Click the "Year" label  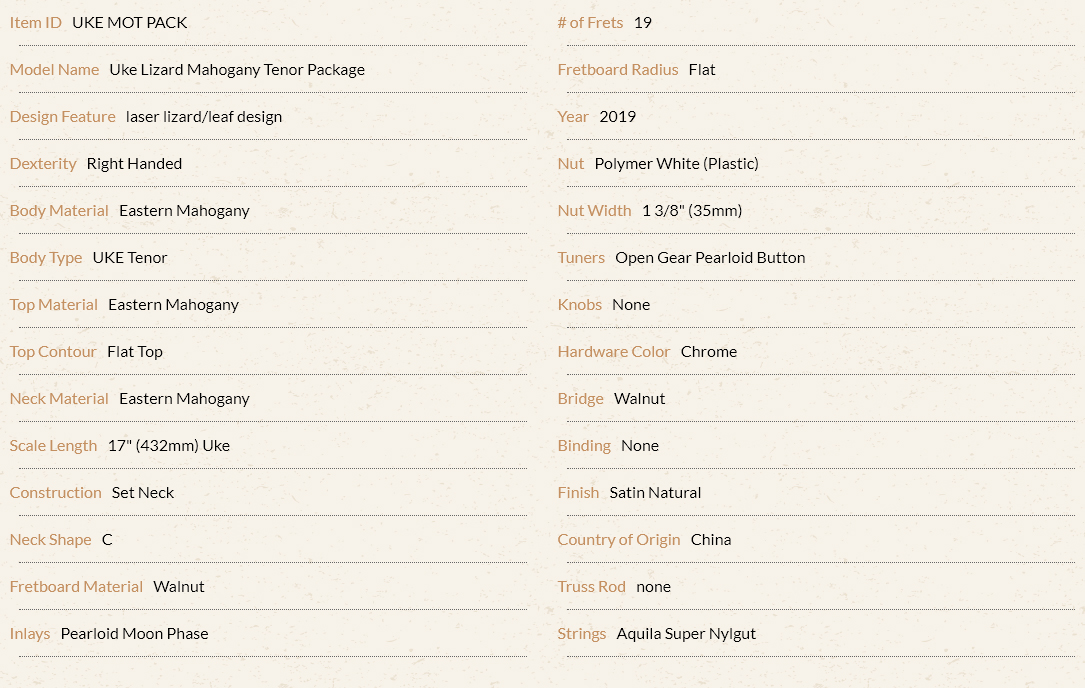573,117
